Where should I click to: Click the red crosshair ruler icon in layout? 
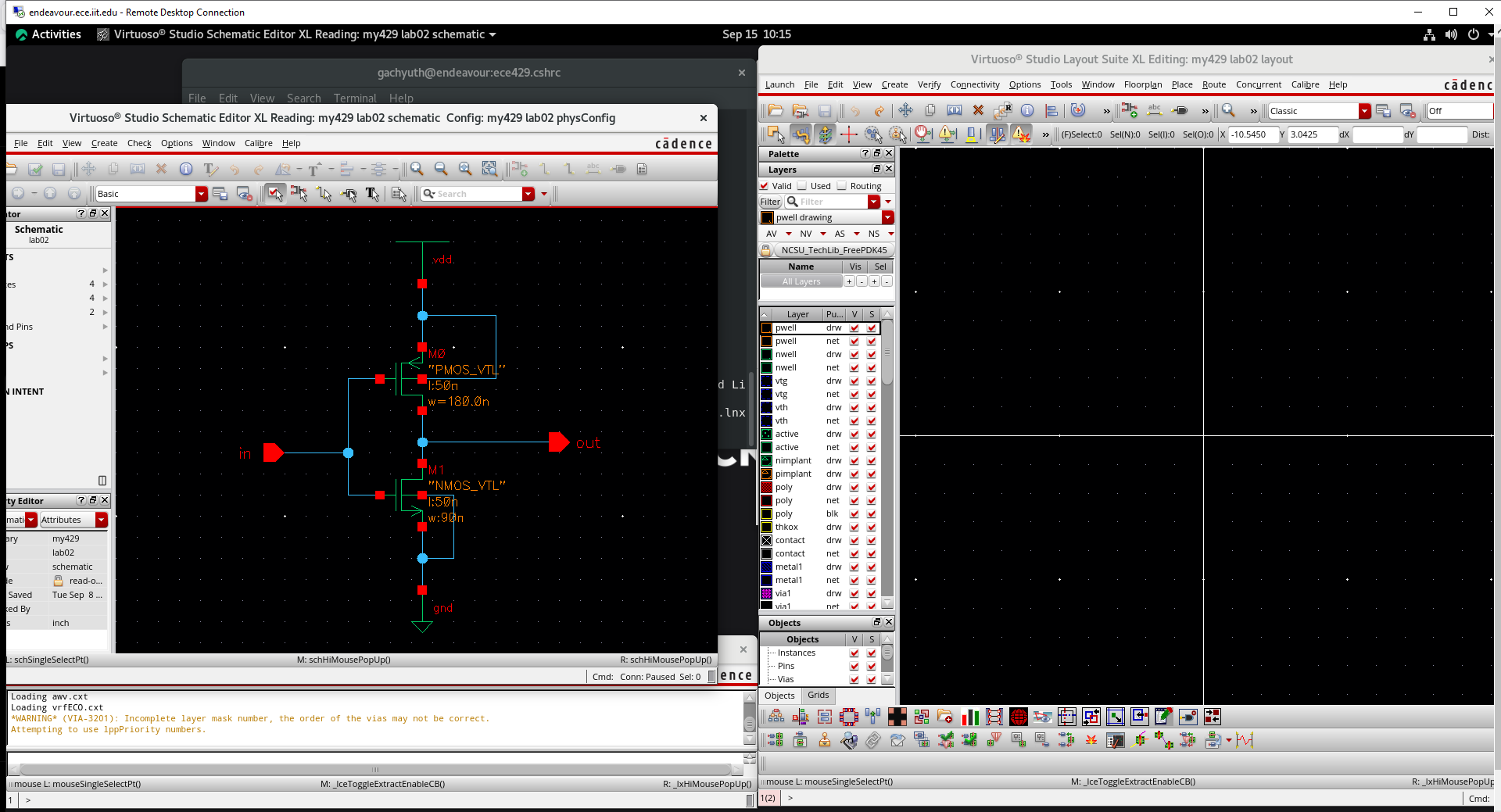(849, 134)
